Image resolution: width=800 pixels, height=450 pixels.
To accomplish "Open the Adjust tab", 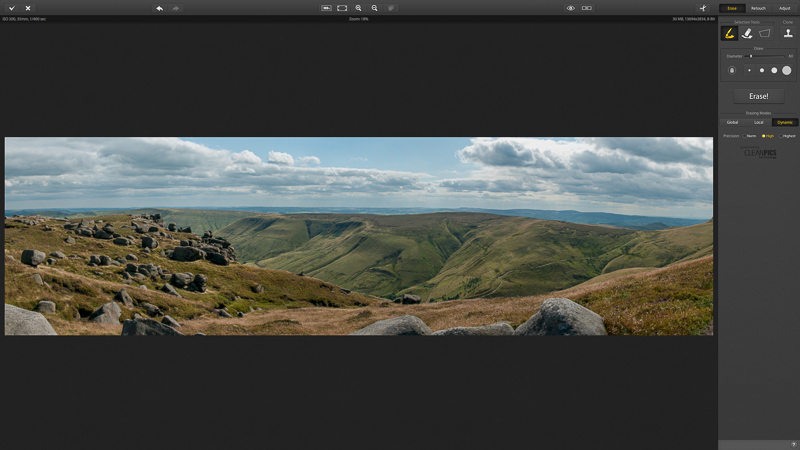I will pyautogui.click(x=784, y=8).
